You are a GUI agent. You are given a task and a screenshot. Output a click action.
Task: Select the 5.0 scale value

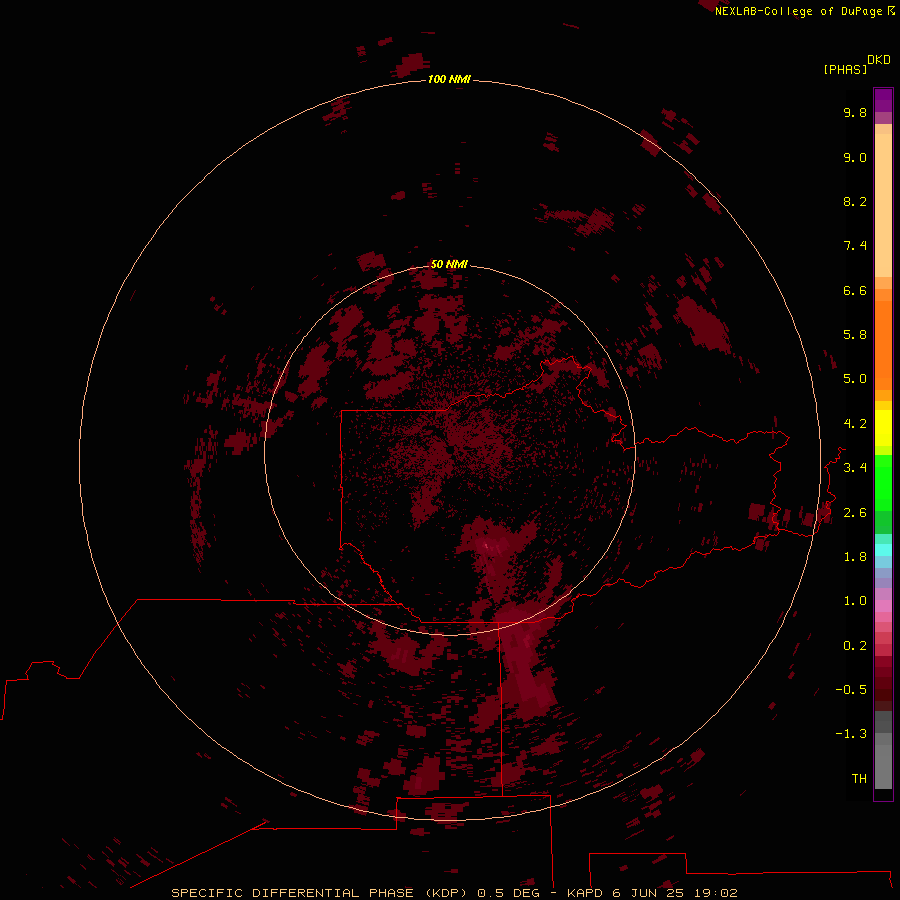pyautogui.click(x=855, y=379)
